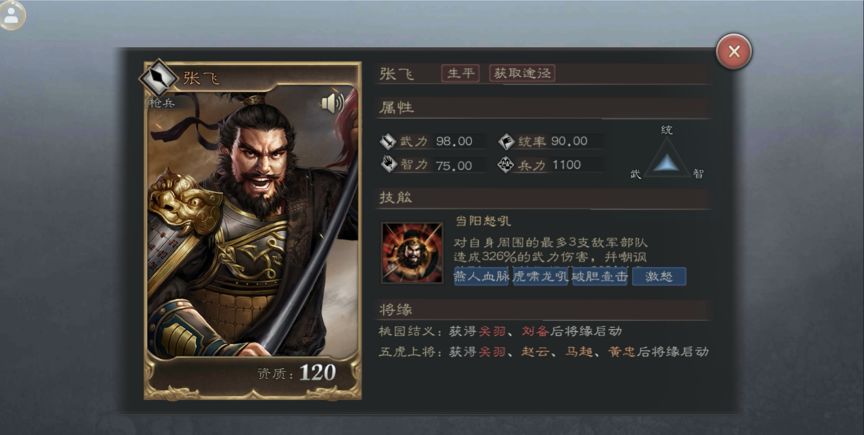The image size is (864, 435).
Task: Click the 枪兵 troop type diamond icon
Action: 158,78
